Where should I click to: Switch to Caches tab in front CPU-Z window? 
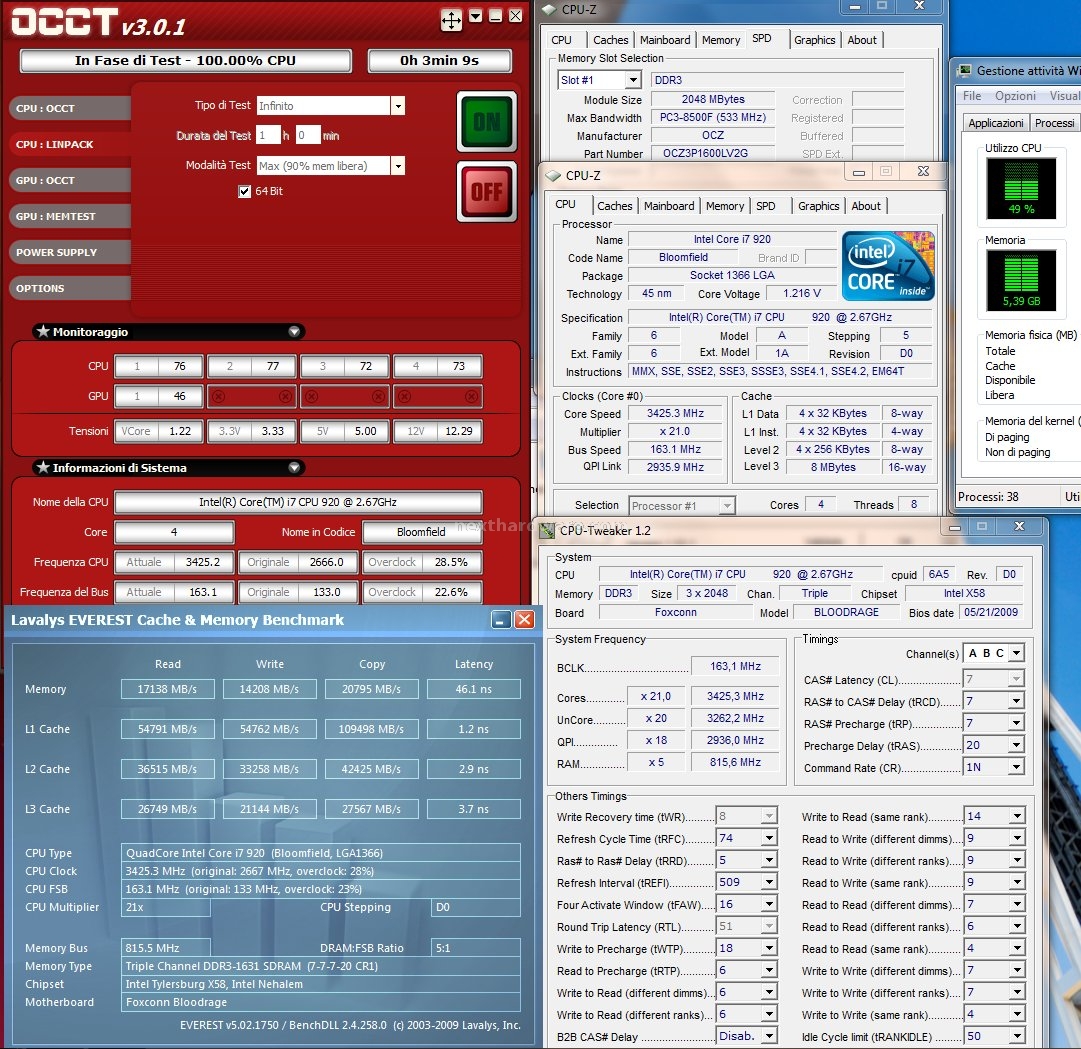tap(614, 206)
